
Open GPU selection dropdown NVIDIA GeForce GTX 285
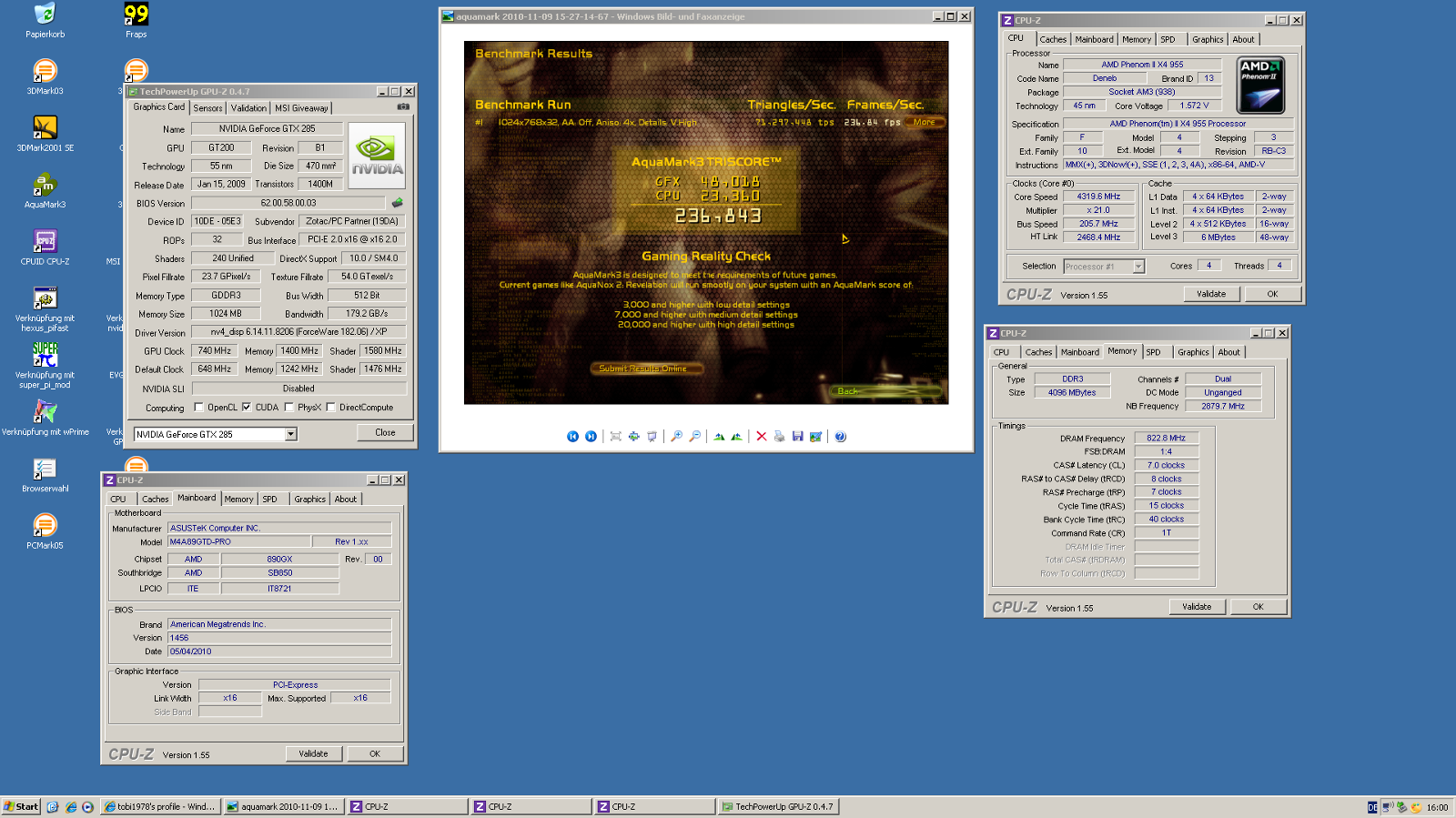[x=291, y=435]
